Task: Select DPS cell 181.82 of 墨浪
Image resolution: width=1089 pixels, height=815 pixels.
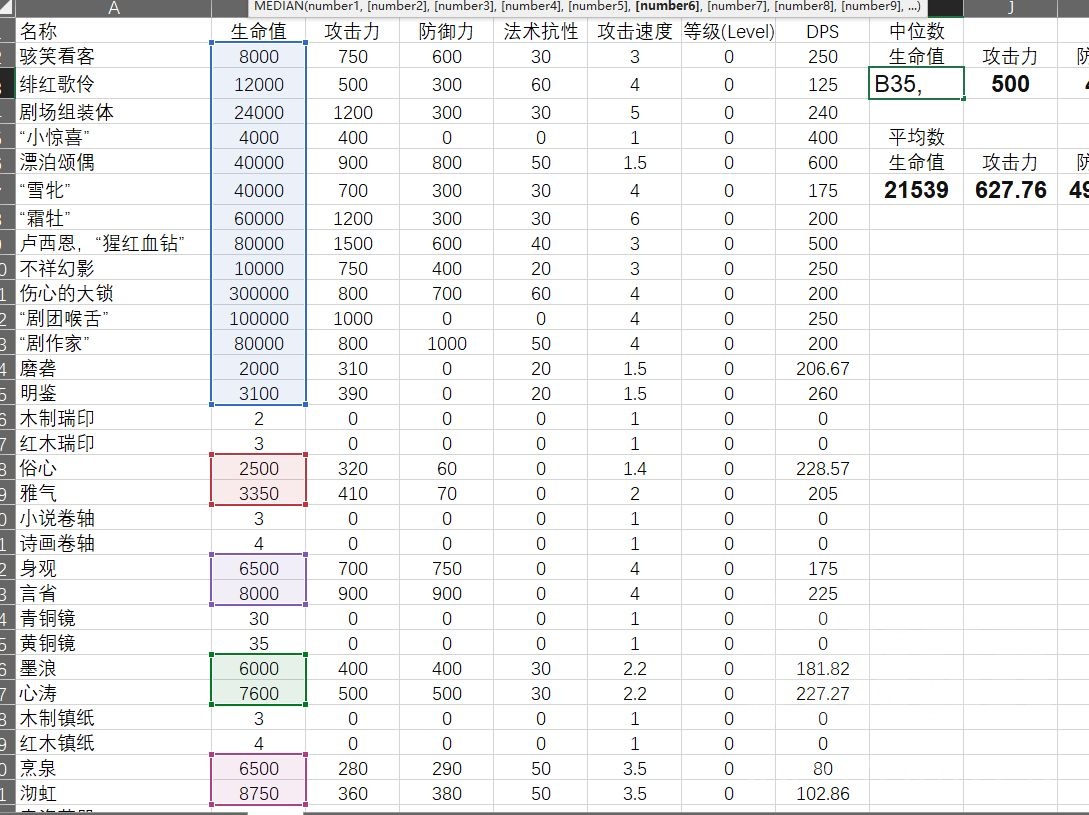Action: [822, 668]
